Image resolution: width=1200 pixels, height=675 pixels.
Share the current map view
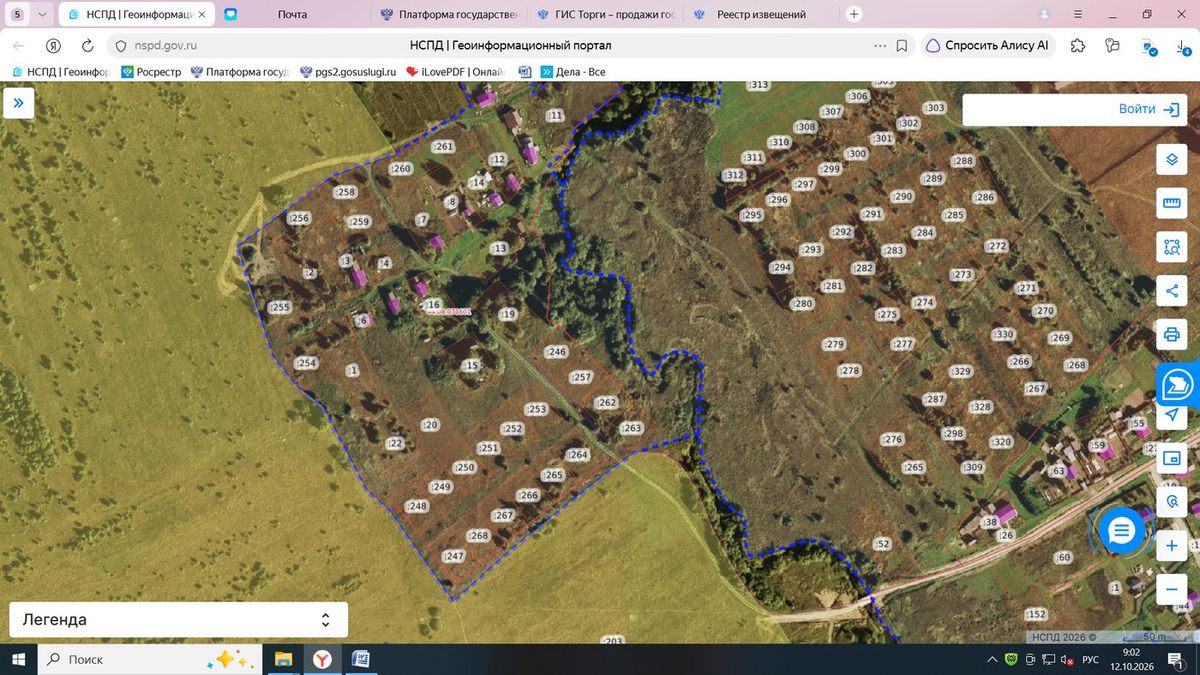(x=1171, y=291)
